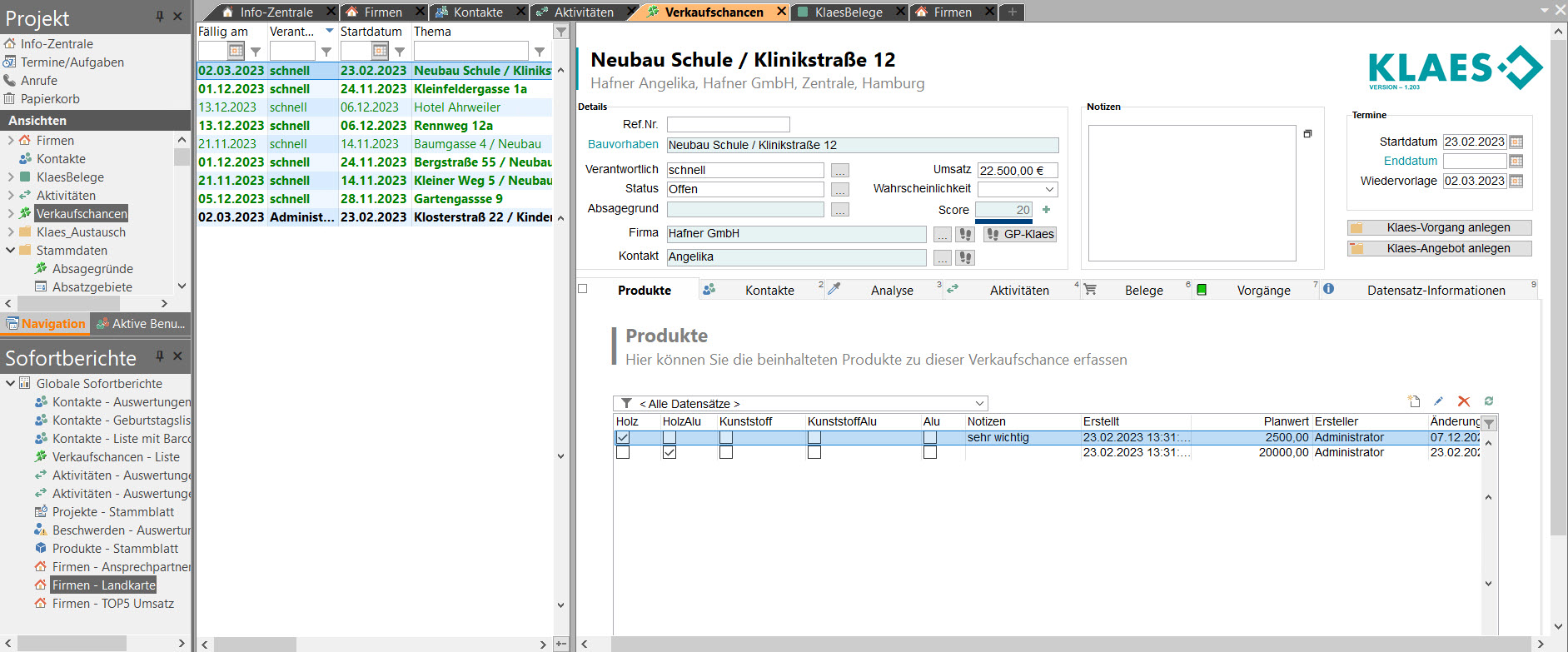Check KunststoffAlu in the sehr wichtig row

pyautogui.click(x=814, y=437)
